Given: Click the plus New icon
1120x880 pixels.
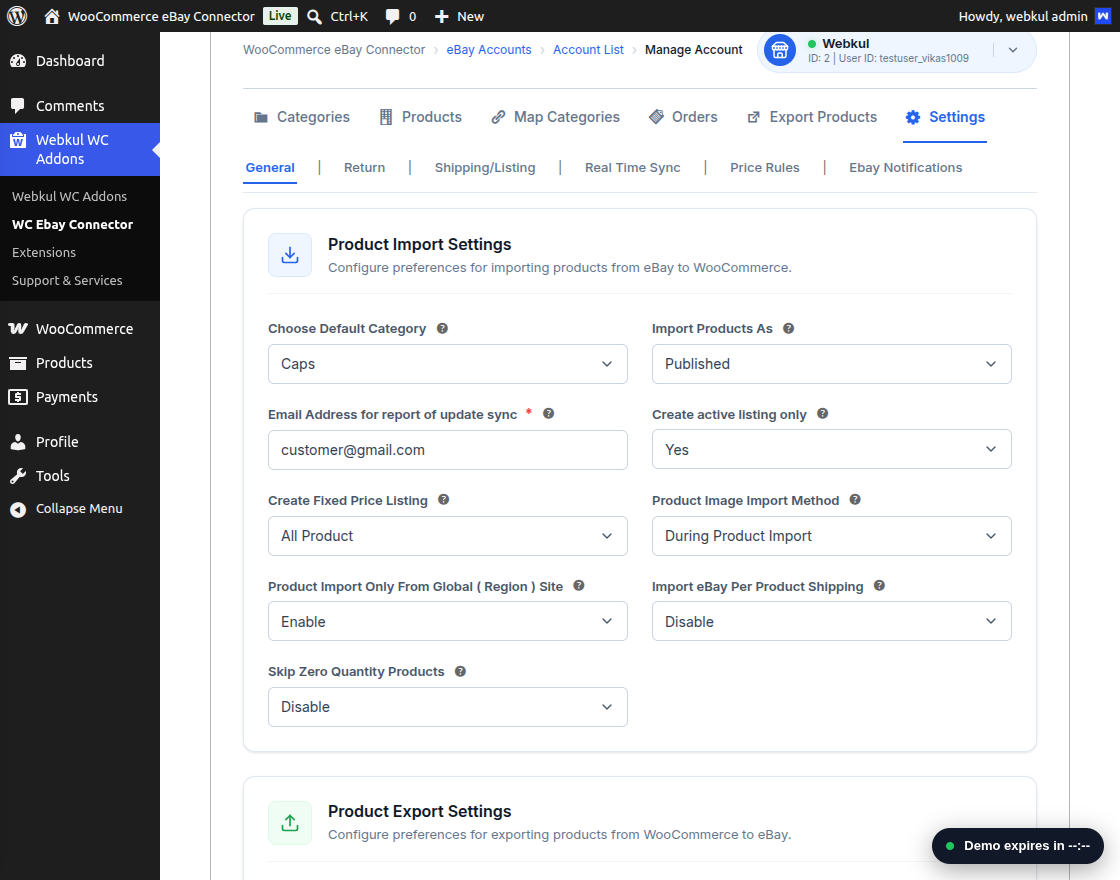Looking at the screenshot, I should pyautogui.click(x=441, y=16).
